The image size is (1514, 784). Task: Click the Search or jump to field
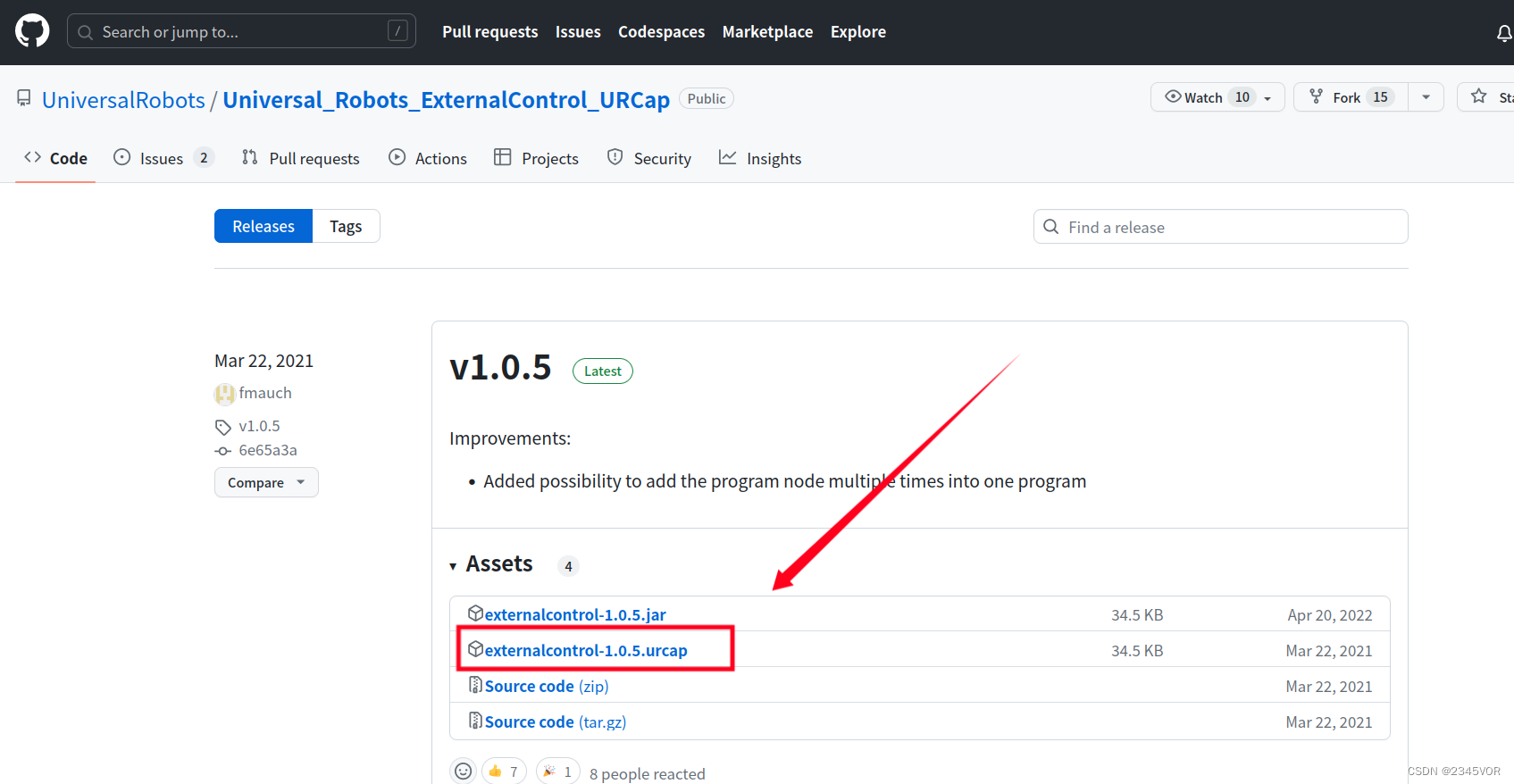pyautogui.click(x=241, y=31)
